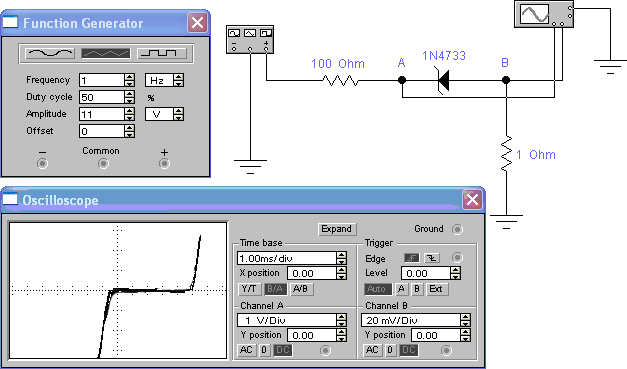Set Channel A coupling to 0
Viewport: 627px width, 369px height.
pyautogui.click(x=264, y=350)
